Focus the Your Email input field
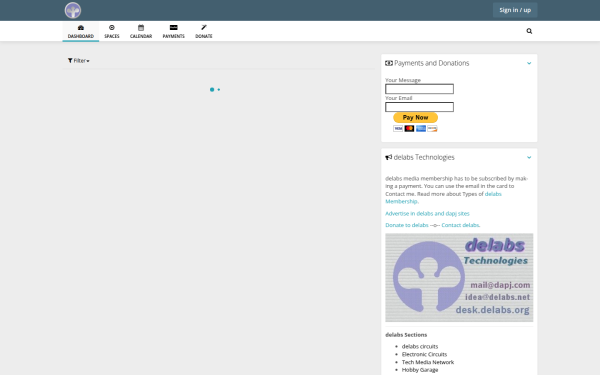 point(419,107)
